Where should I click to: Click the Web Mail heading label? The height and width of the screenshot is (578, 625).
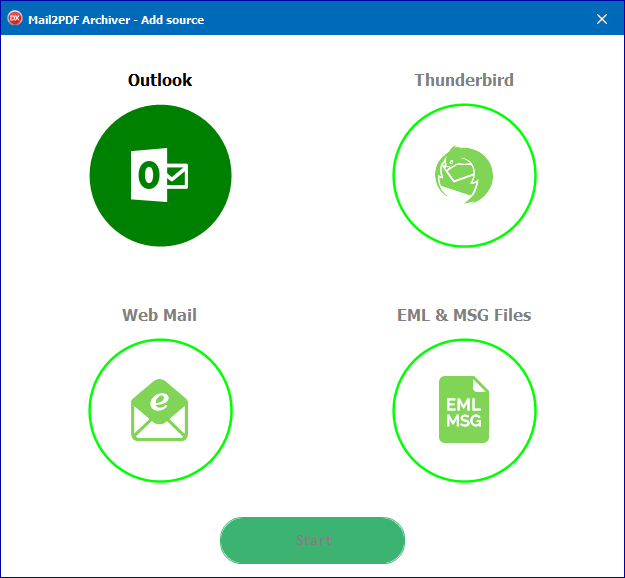[159, 315]
